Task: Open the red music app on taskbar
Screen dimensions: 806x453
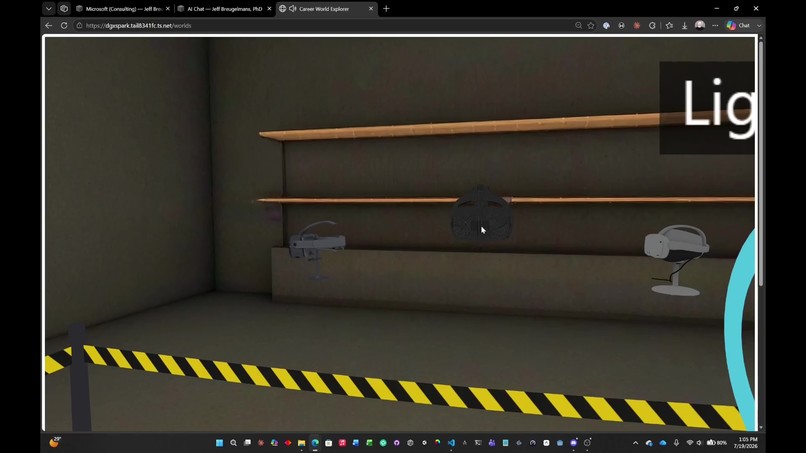Action: click(342, 443)
